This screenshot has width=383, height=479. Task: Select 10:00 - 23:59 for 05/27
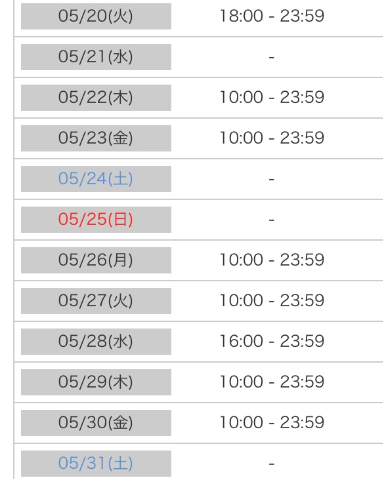272,301
